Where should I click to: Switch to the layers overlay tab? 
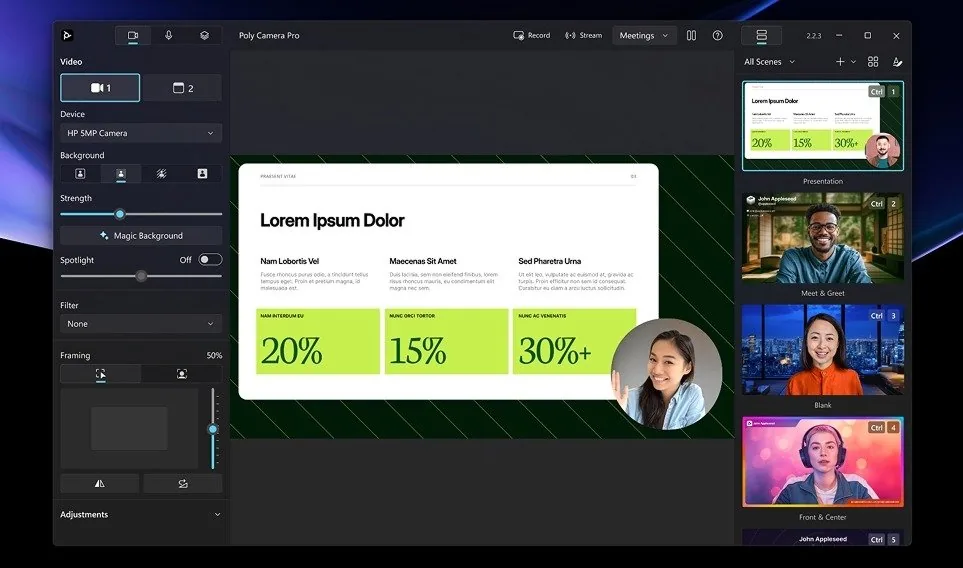pos(205,36)
